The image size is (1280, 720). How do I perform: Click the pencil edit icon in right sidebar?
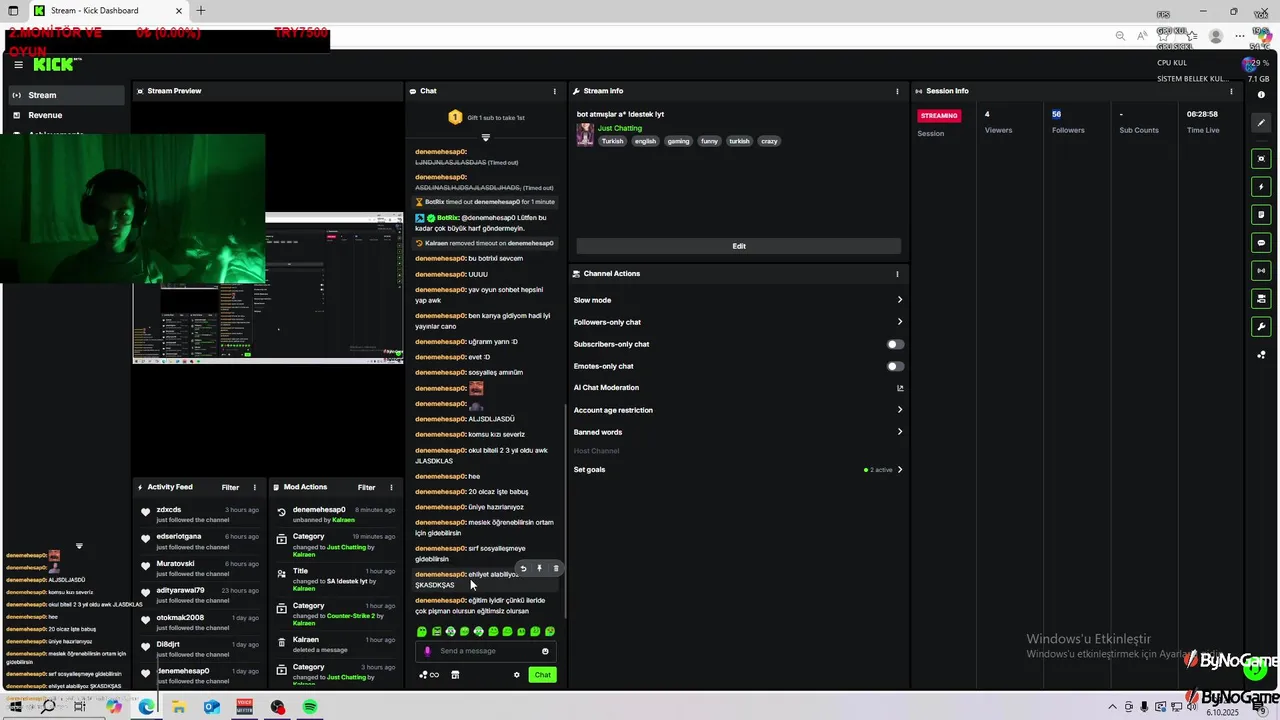[x=1261, y=123]
